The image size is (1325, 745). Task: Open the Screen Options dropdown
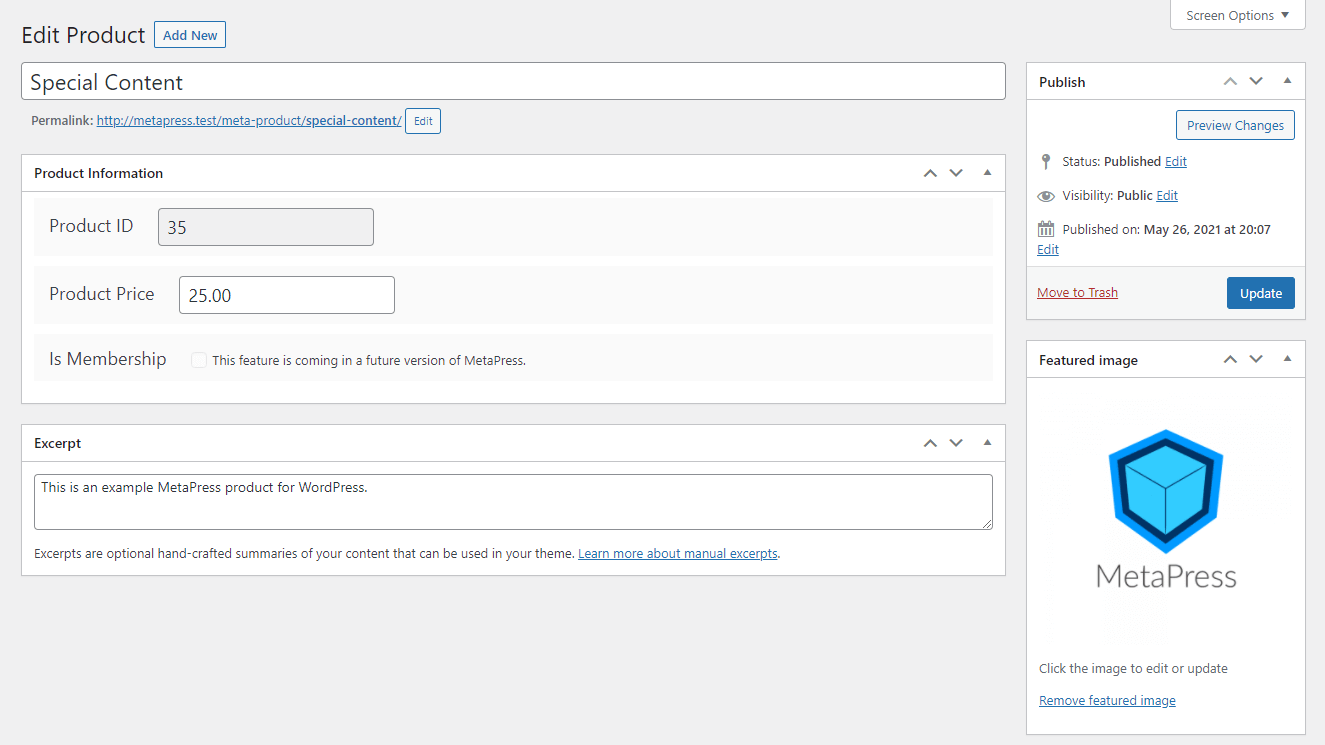(1237, 15)
